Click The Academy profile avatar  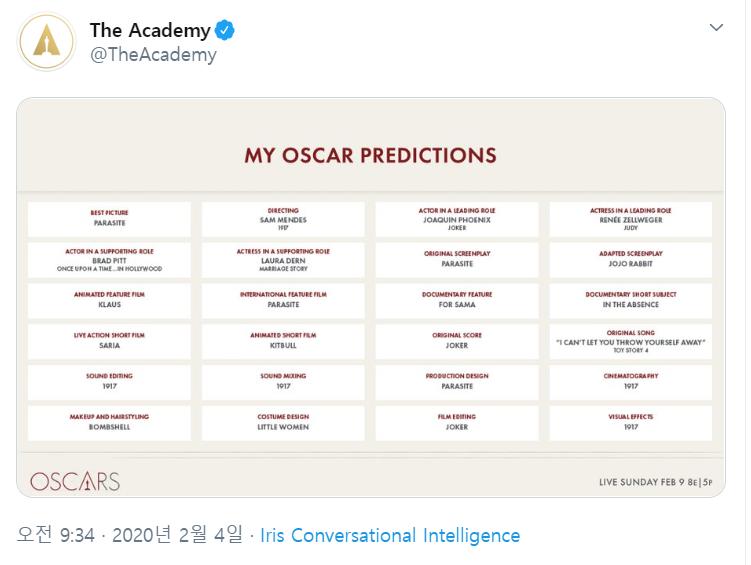click(46, 41)
